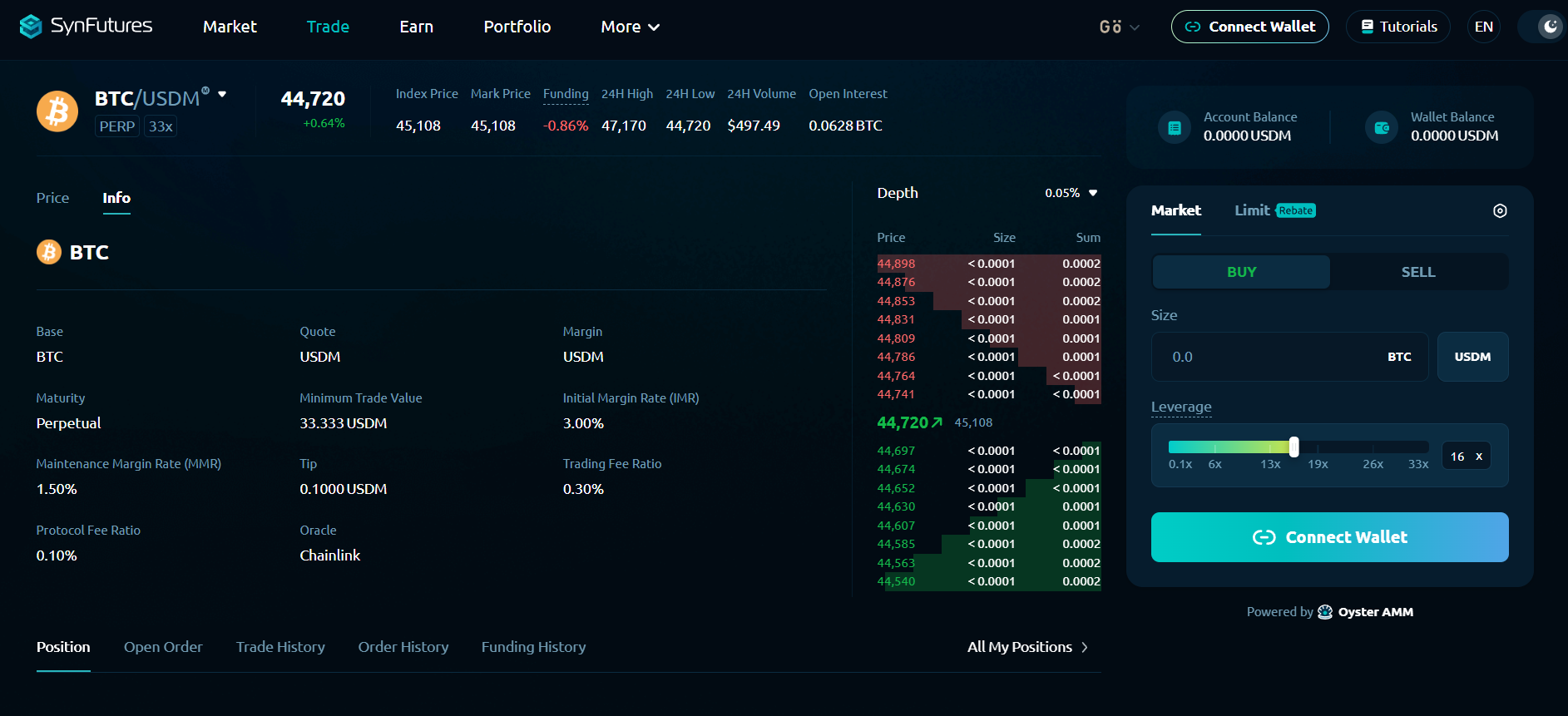Open the Market menu
This screenshot has width=1568, height=716.
coord(230,27)
